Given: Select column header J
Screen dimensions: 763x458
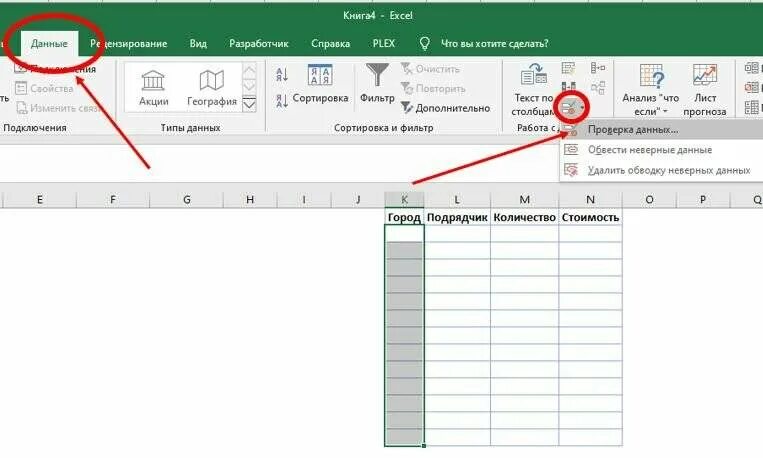Looking at the screenshot, I should click(358, 200).
